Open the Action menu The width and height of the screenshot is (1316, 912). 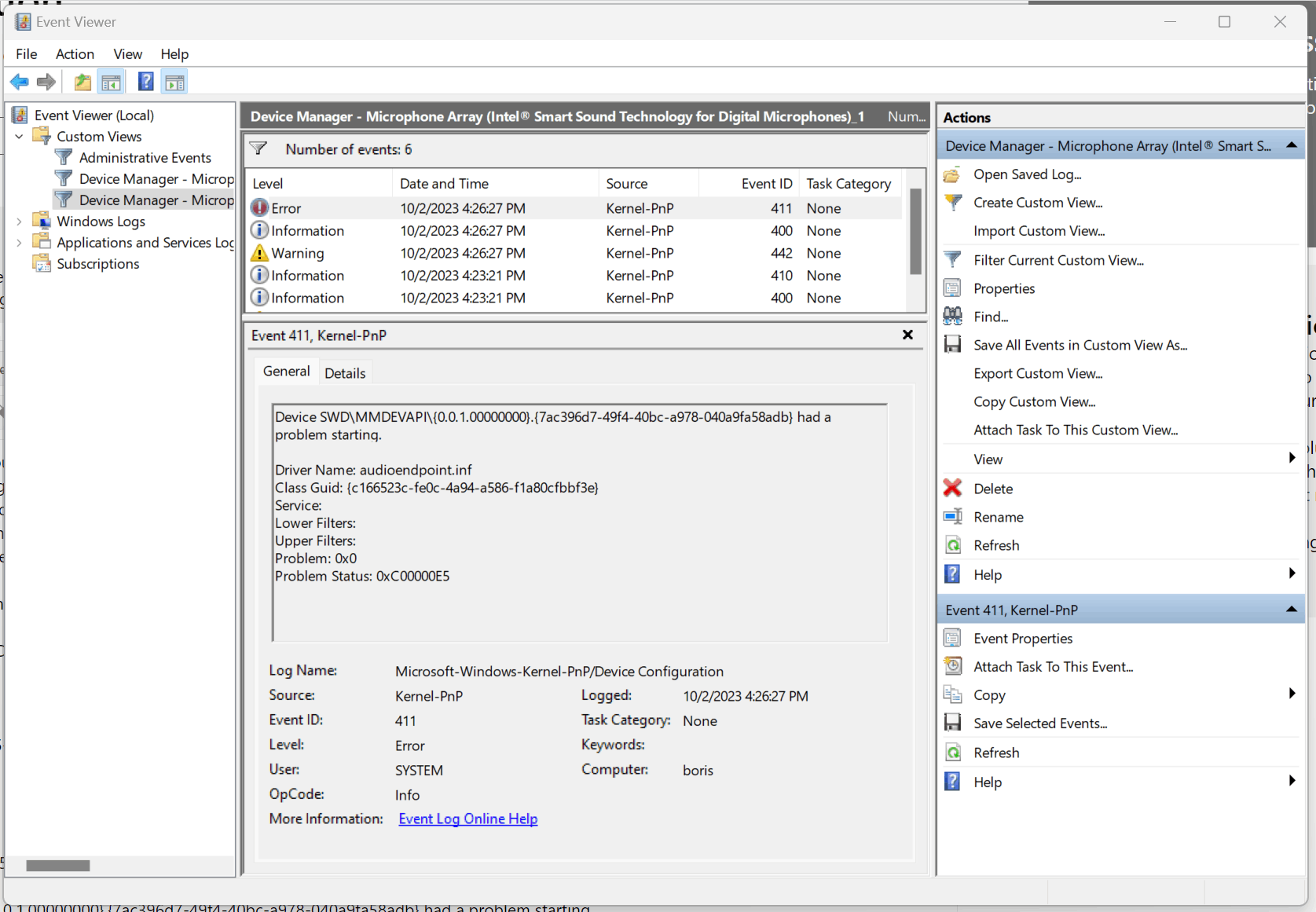(x=75, y=53)
